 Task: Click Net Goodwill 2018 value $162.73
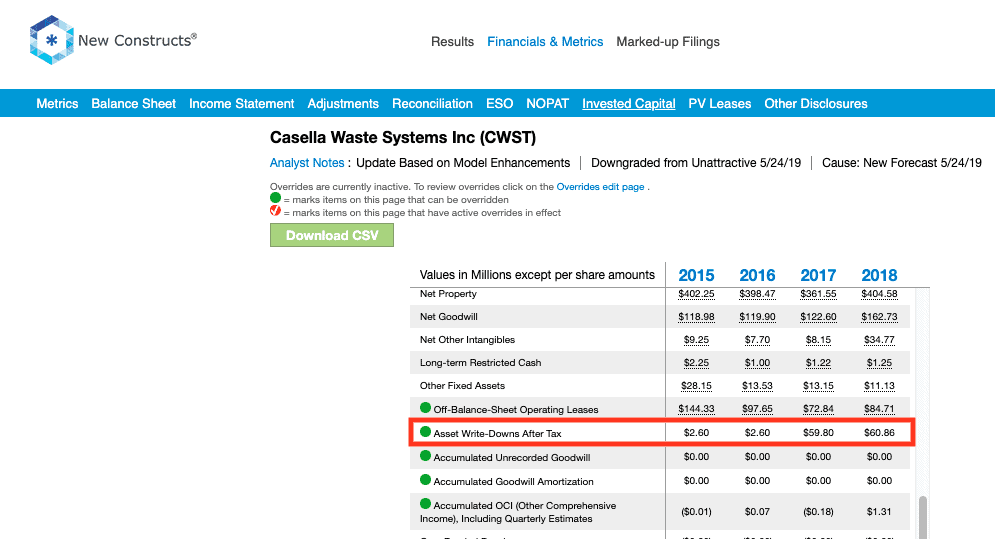click(879, 317)
